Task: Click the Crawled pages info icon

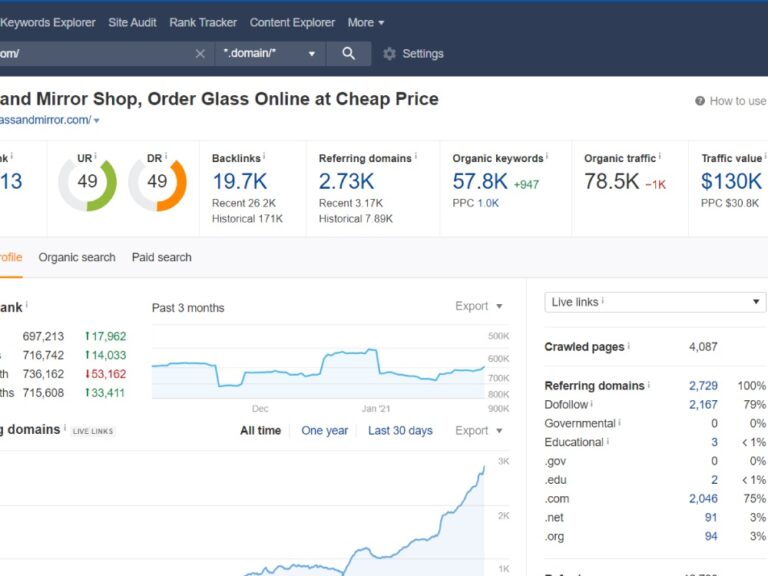Action: (x=628, y=345)
